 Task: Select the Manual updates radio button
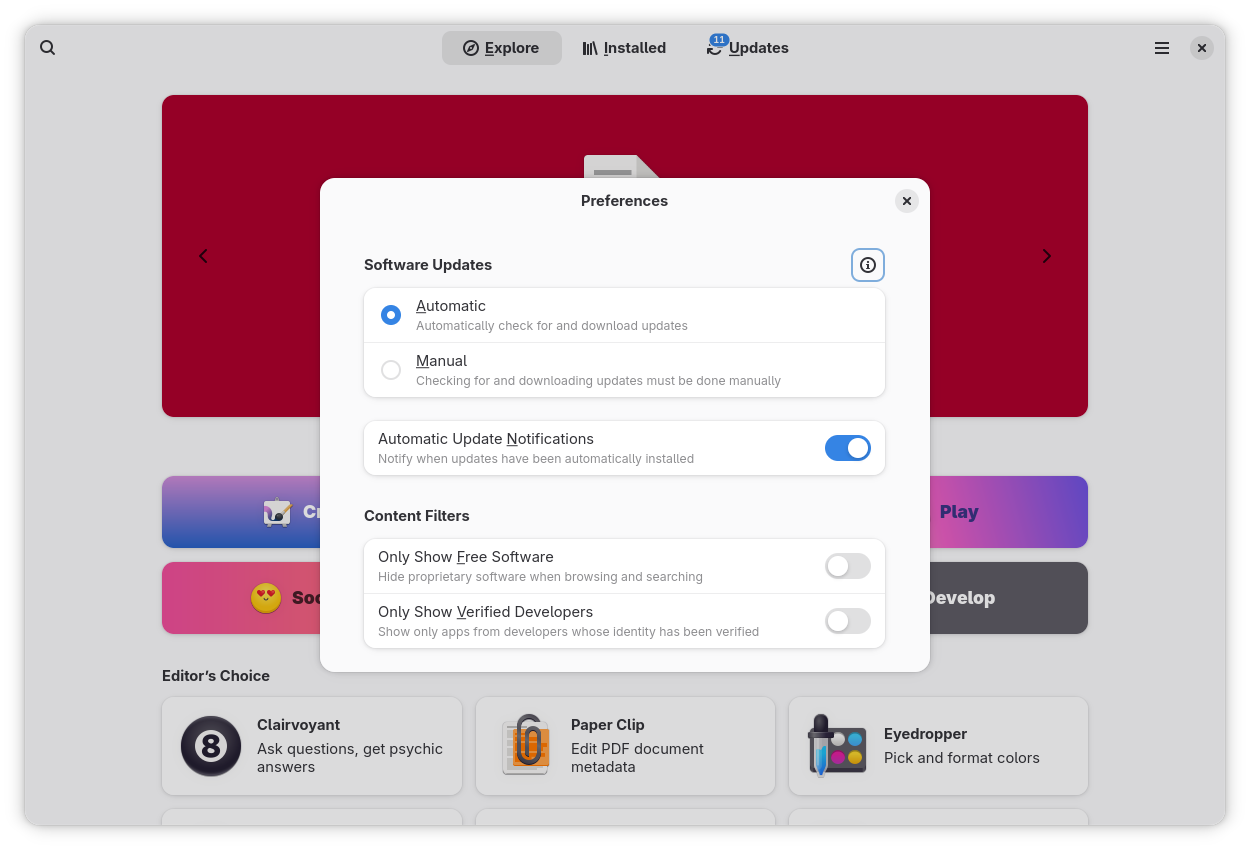pyautogui.click(x=391, y=370)
